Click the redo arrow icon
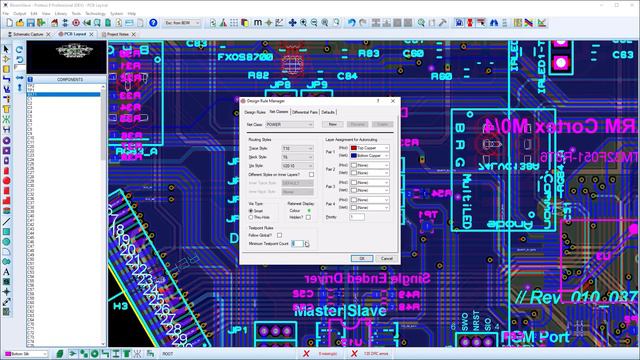The image size is (640, 360). point(362,23)
